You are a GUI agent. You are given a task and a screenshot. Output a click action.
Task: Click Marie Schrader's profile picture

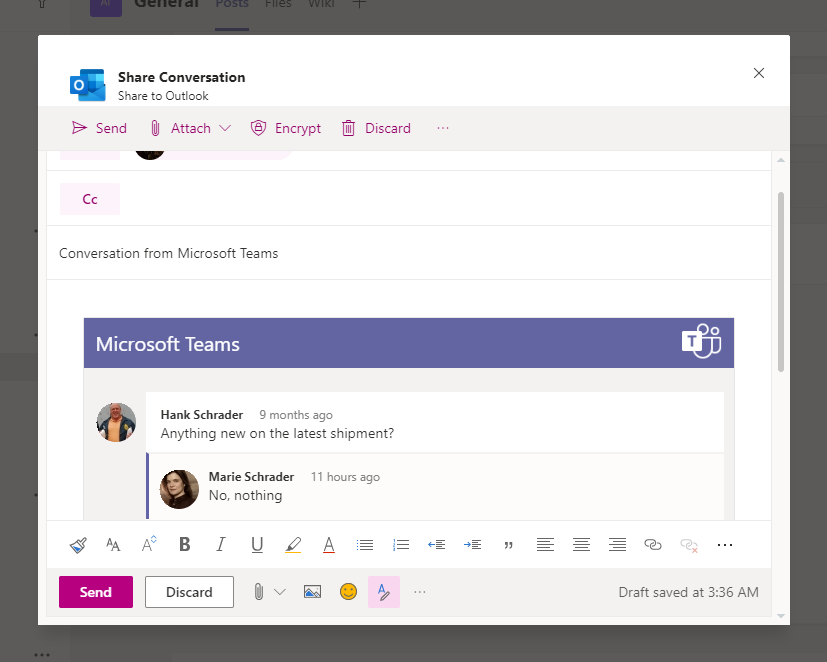pos(179,490)
